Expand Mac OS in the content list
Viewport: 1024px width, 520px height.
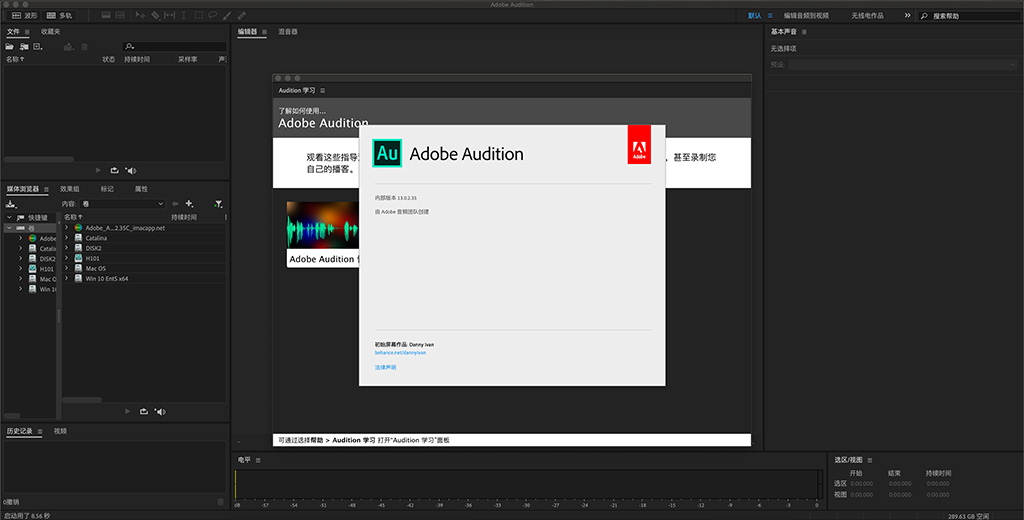(x=67, y=268)
